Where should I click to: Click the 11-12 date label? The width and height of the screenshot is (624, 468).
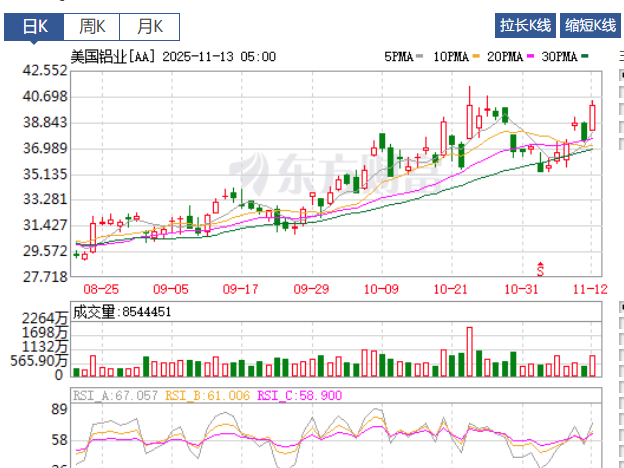(590, 289)
